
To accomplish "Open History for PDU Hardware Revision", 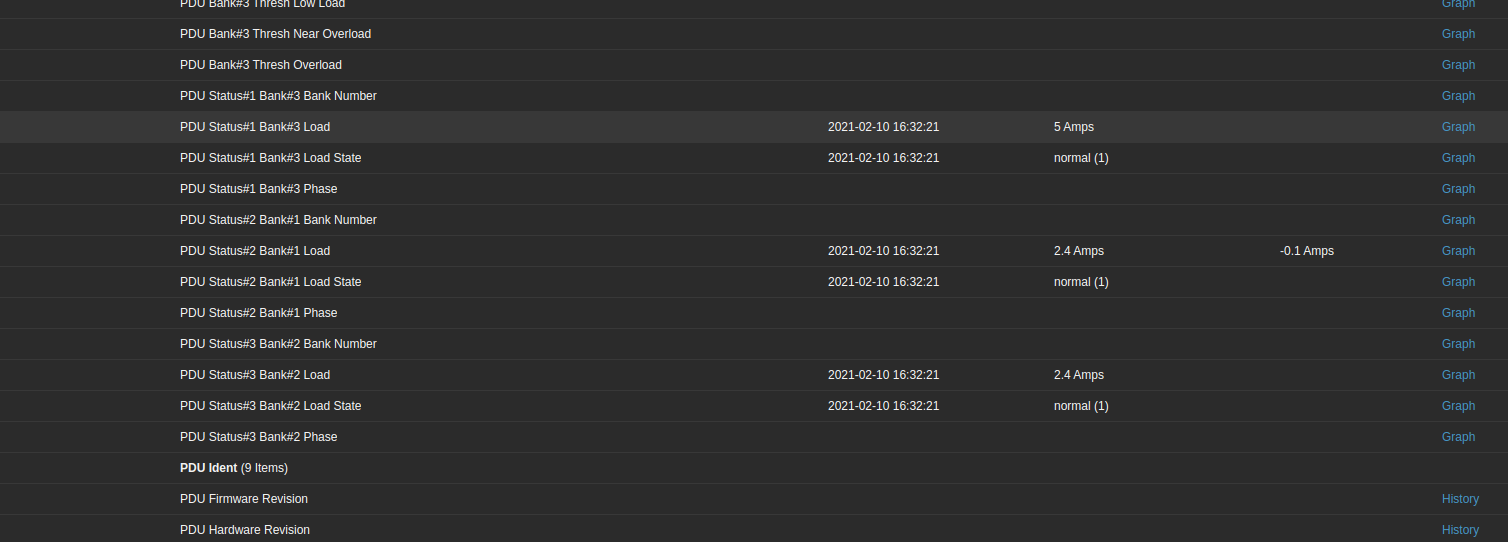I will click(1460, 530).
